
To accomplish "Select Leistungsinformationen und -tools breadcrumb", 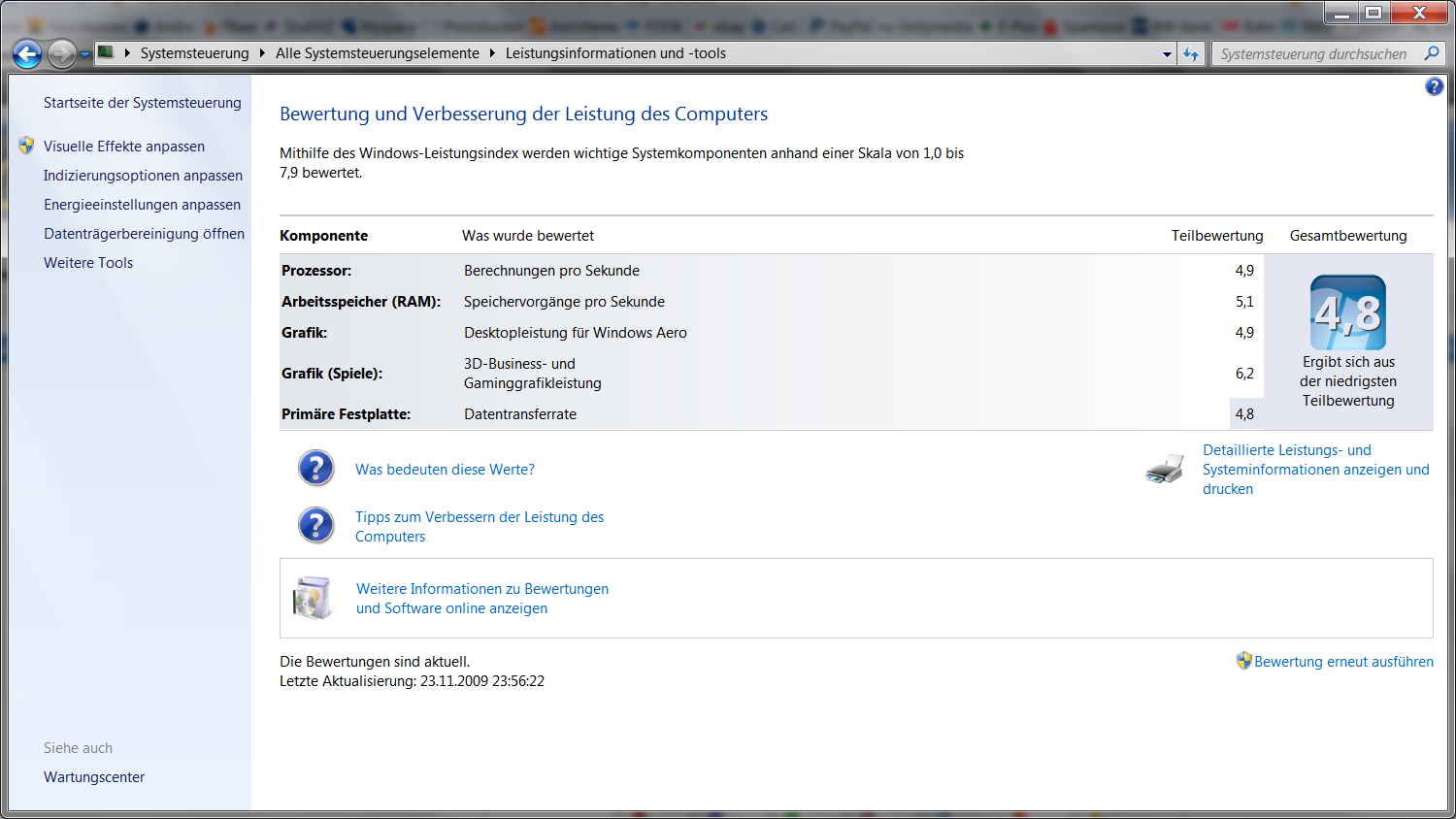I will pyautogui.click(x=615, y=53).
